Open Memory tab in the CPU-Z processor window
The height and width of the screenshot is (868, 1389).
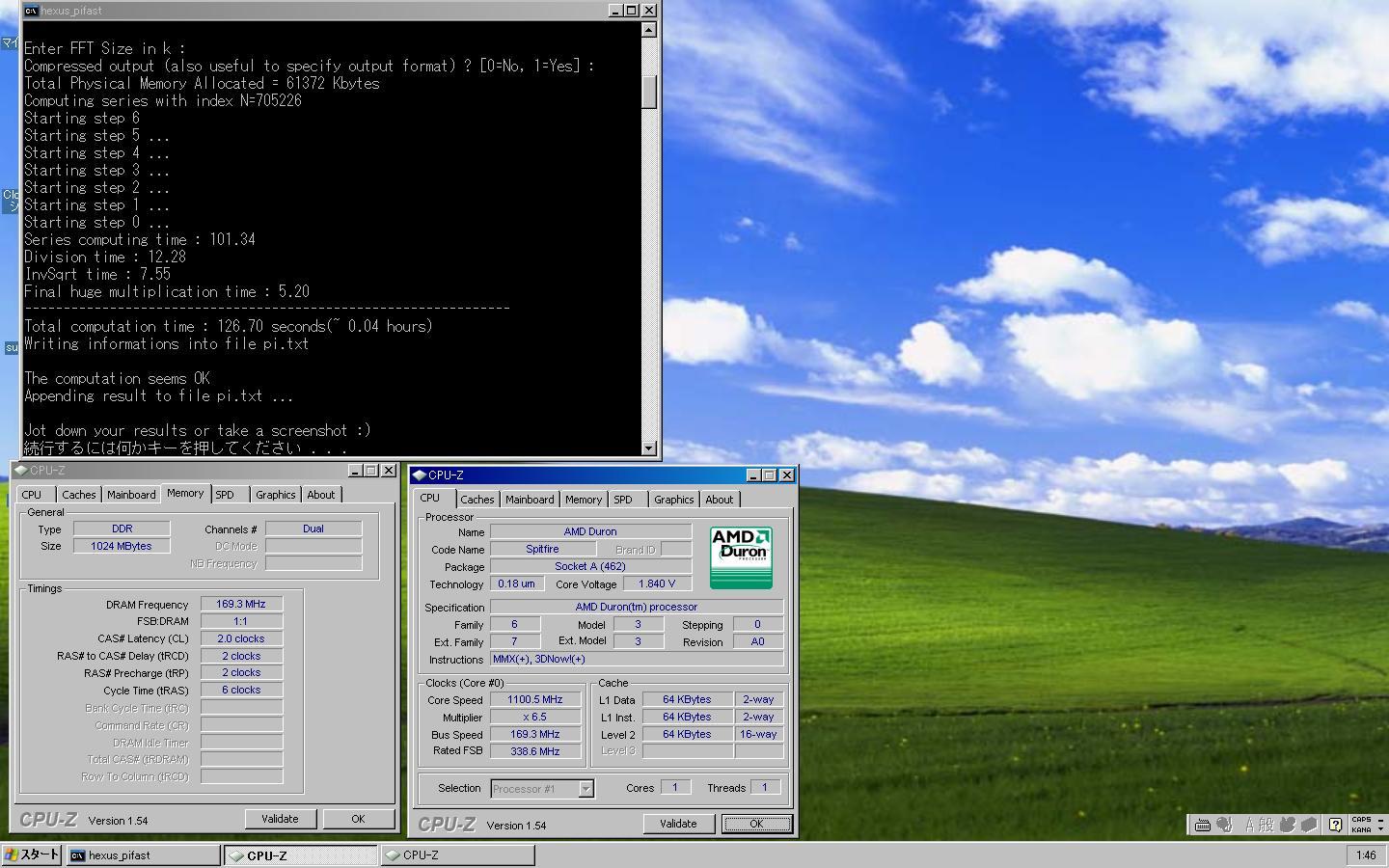click(x=584, y=500)
